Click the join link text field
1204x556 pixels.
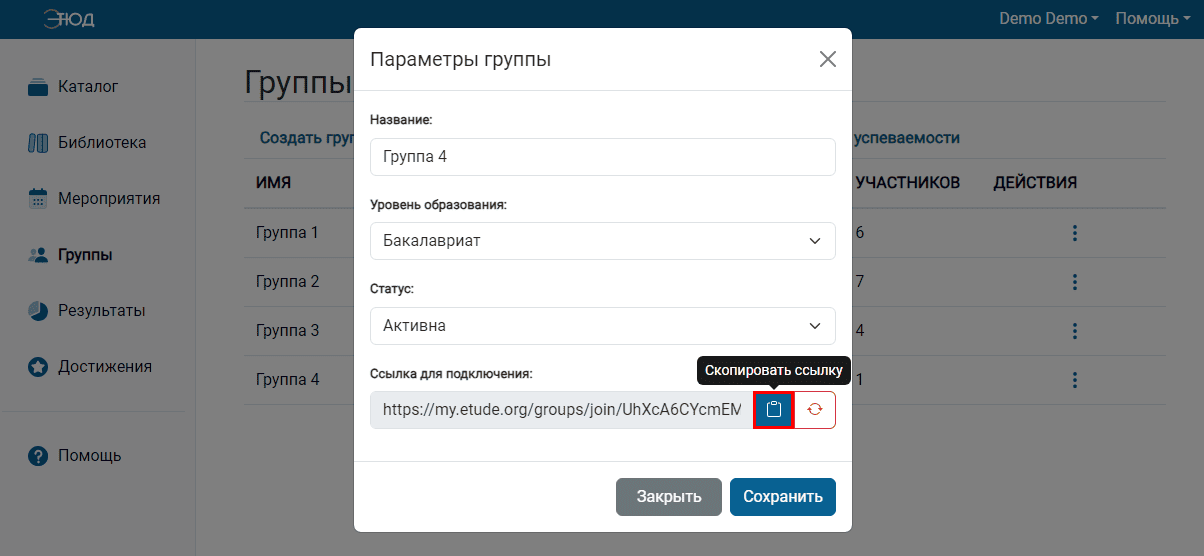[x=562, y=410]
